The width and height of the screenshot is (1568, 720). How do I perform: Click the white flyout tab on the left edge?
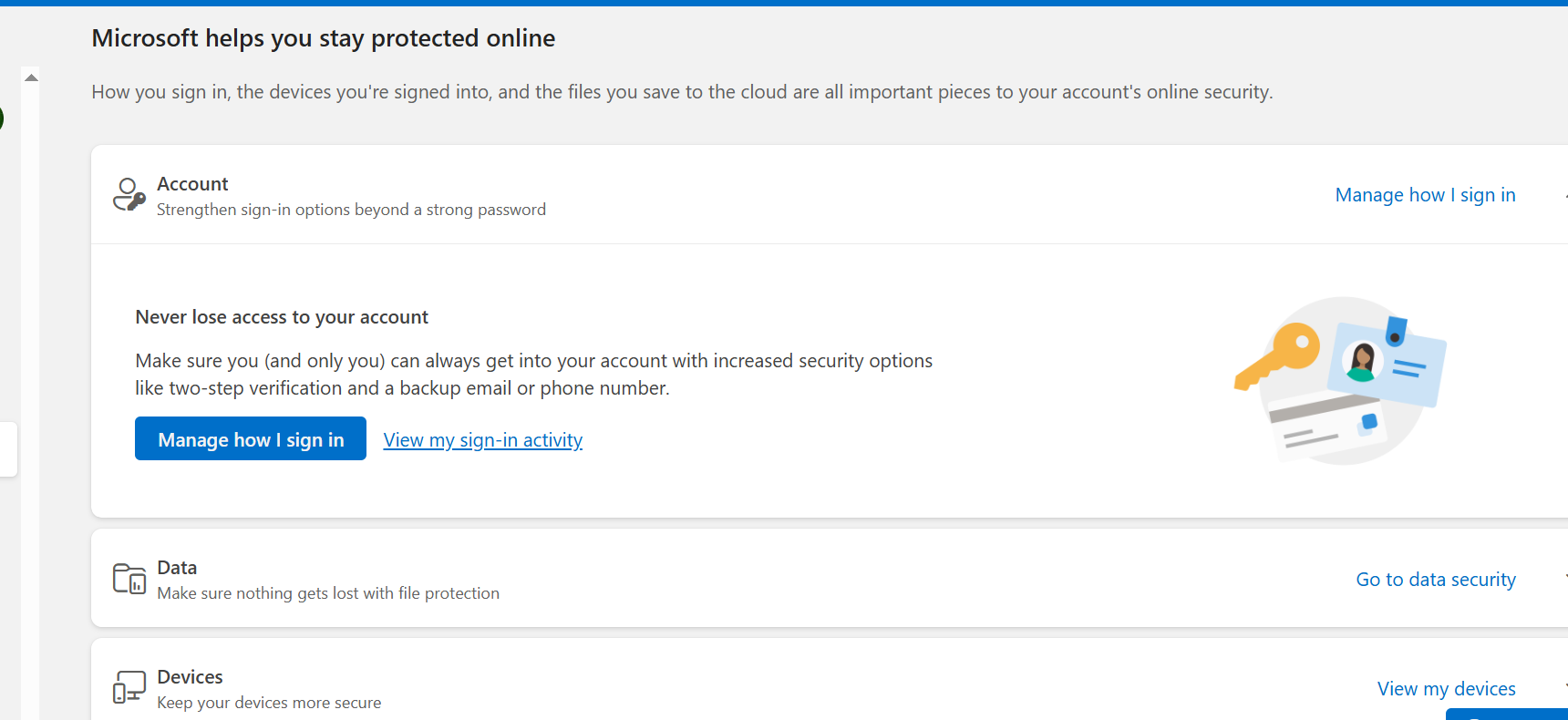pos(7,448)
